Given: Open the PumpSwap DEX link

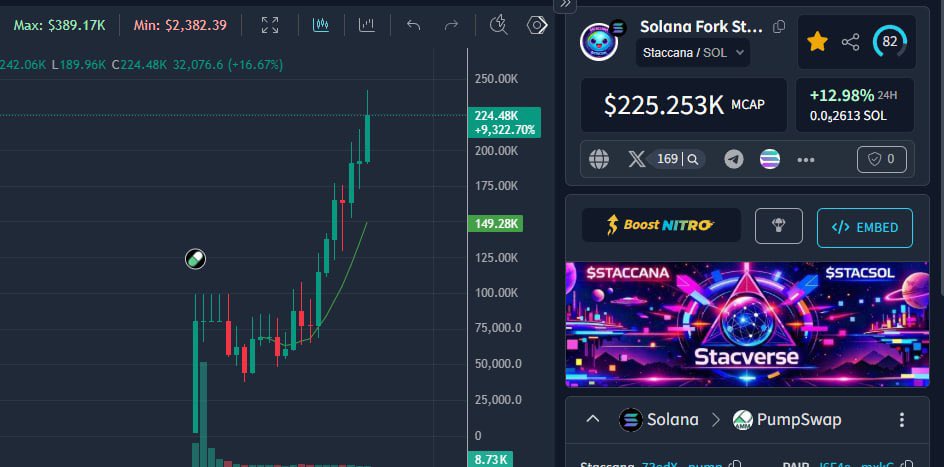Looking at the screenshot, I should (x=786, y=419).
